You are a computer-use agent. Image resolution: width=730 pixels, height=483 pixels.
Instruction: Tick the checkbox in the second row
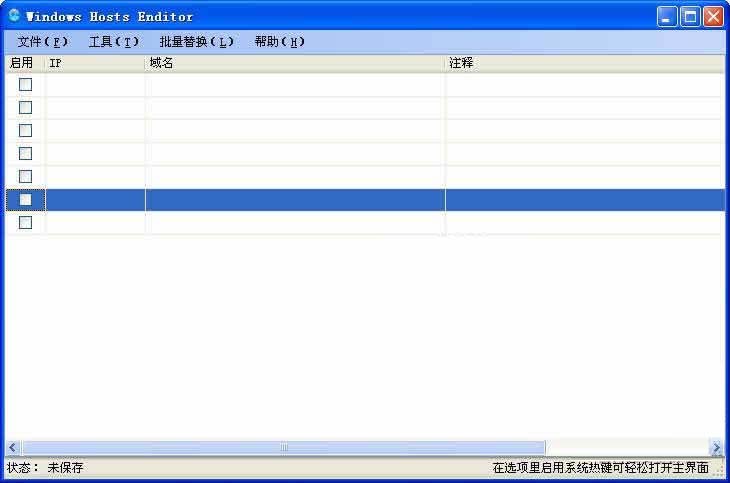click(x=25, y=108)
